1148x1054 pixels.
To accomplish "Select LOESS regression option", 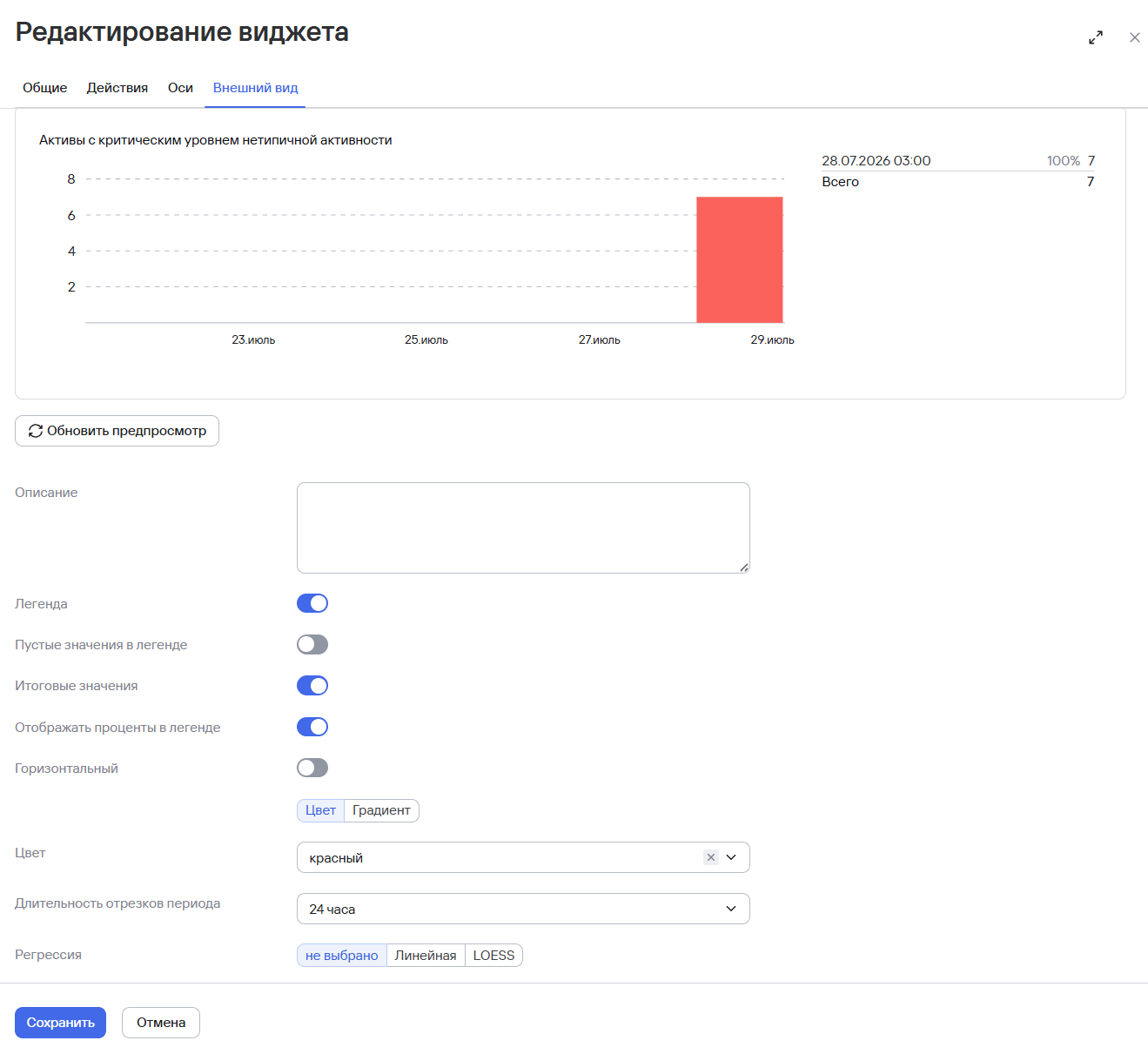I will click(493, 956).
